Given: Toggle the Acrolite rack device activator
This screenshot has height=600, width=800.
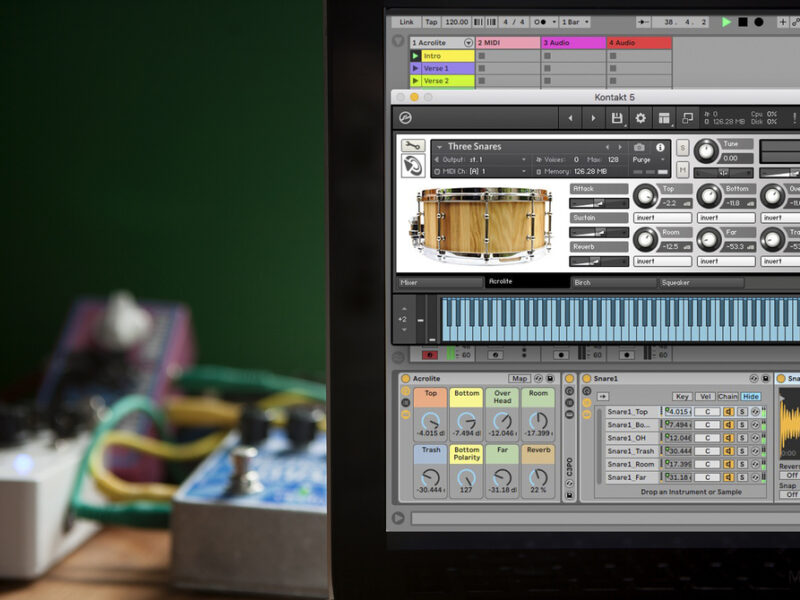Looking at the screenshot, I should (405, 379).
